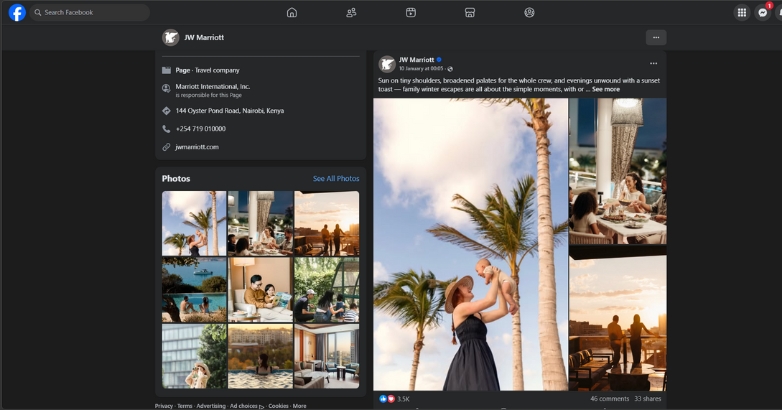Click JW Marriott page title in header
Image resolution: width=782 pixels, height=410 pixels.
[204, 37]
